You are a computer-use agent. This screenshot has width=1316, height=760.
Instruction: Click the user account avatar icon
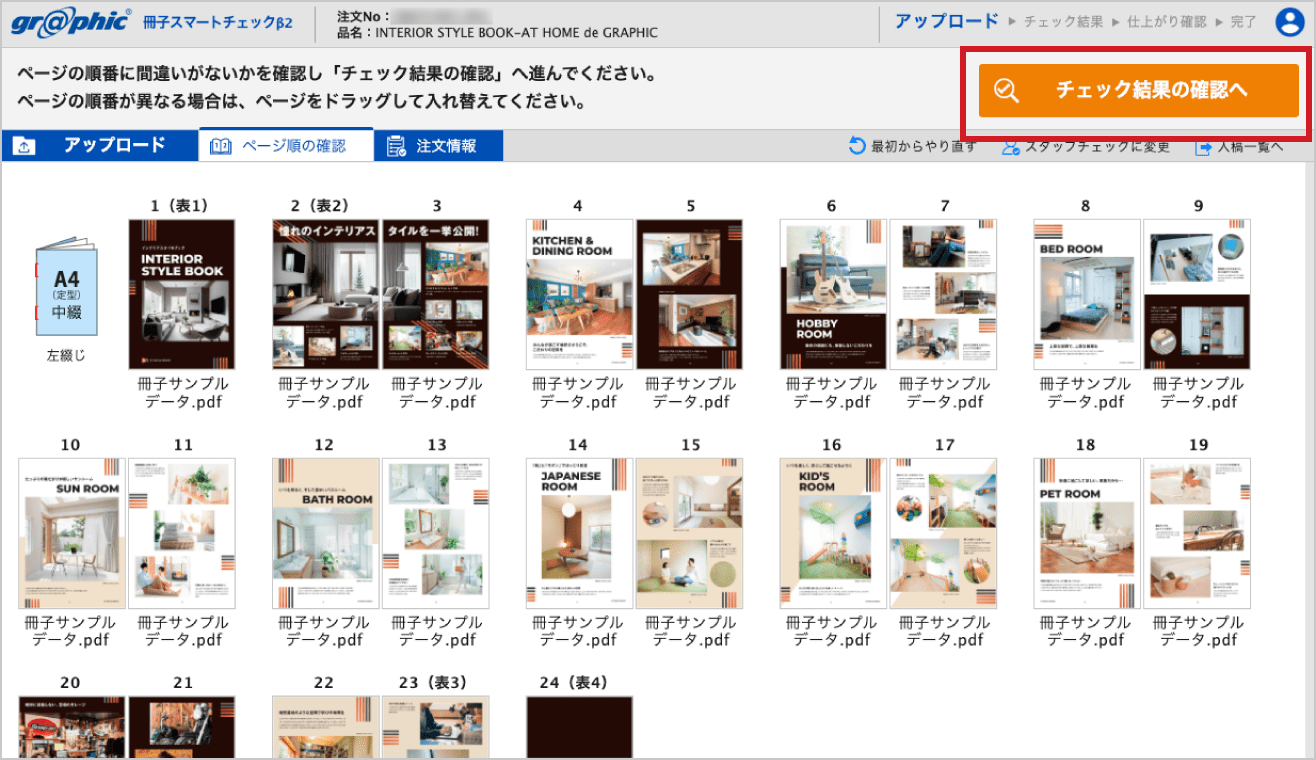click(x=1290, y=22)
